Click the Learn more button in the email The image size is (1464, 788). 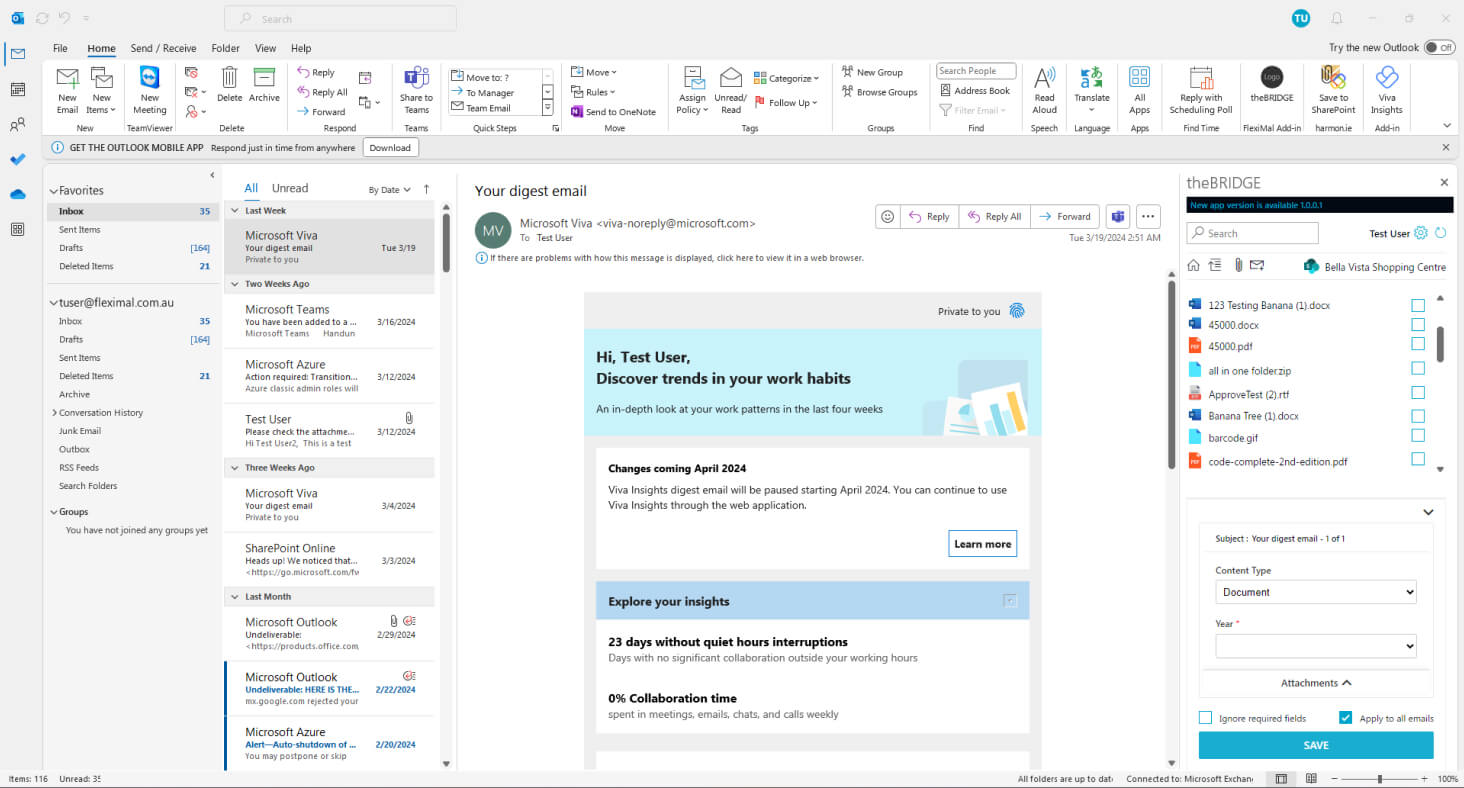click(982, 543)
